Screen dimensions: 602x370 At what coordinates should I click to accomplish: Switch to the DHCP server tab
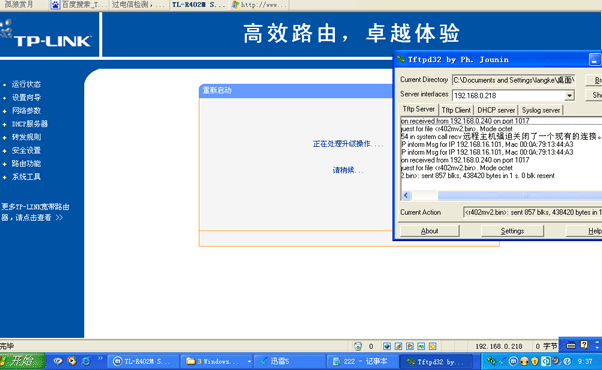(496, 110)
